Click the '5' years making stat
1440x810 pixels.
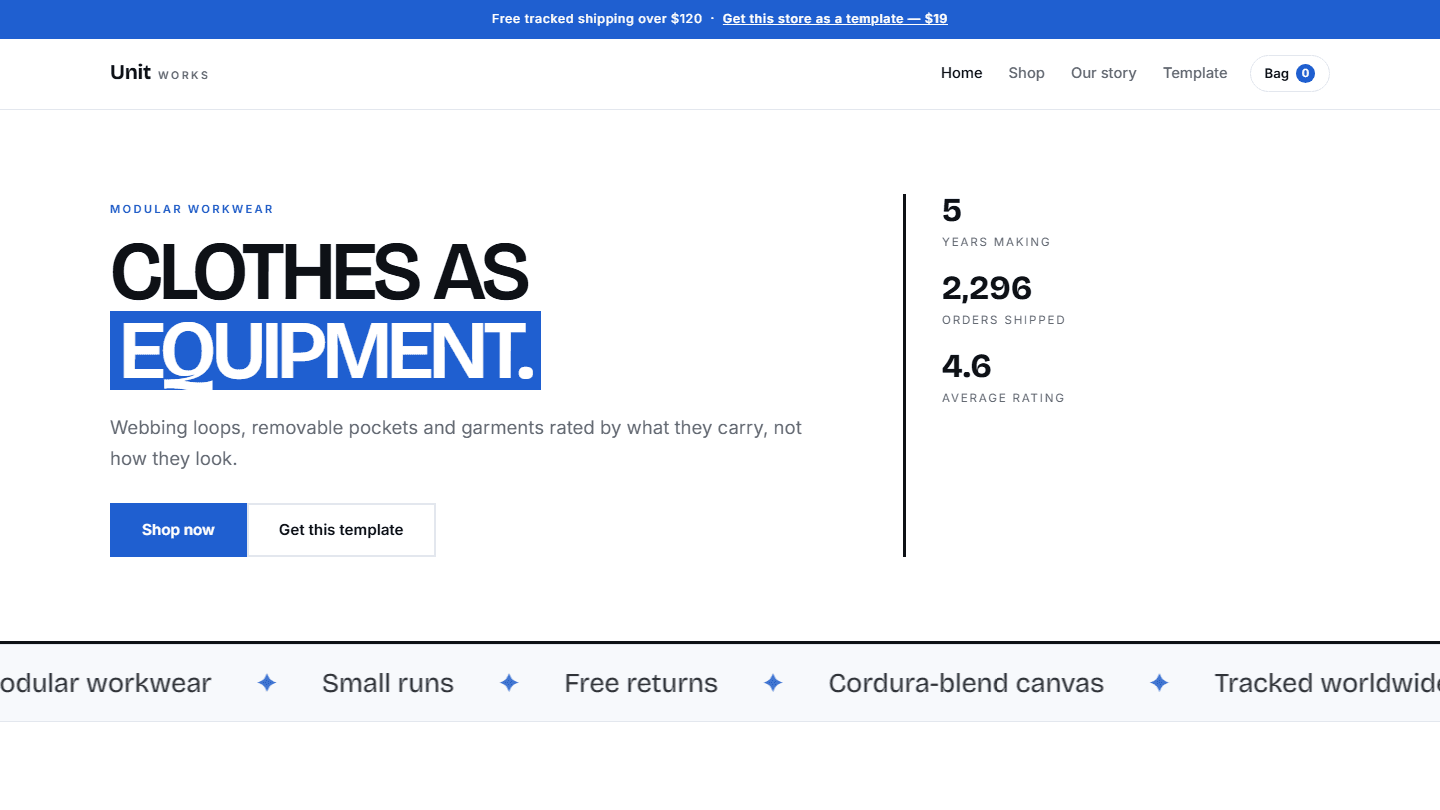[952, 210]
